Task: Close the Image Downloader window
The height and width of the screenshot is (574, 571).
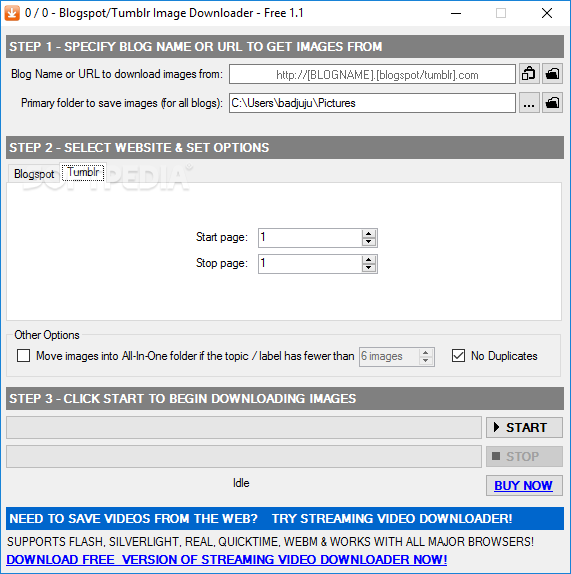Action: tap(547, 13)
